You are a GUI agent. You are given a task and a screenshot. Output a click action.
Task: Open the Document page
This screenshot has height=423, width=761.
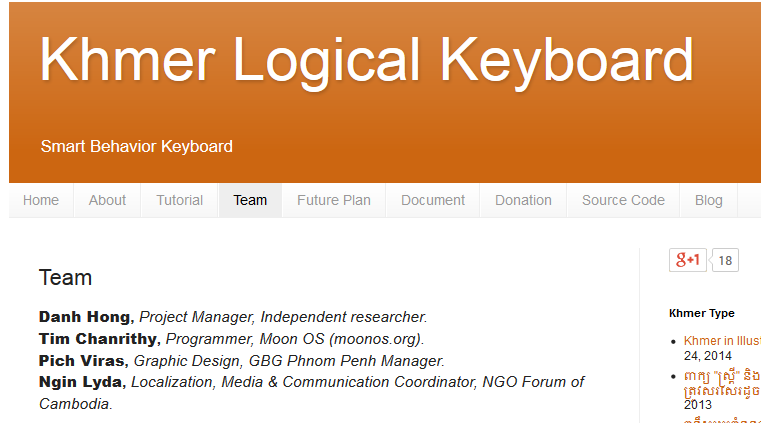tap(433, 200)
